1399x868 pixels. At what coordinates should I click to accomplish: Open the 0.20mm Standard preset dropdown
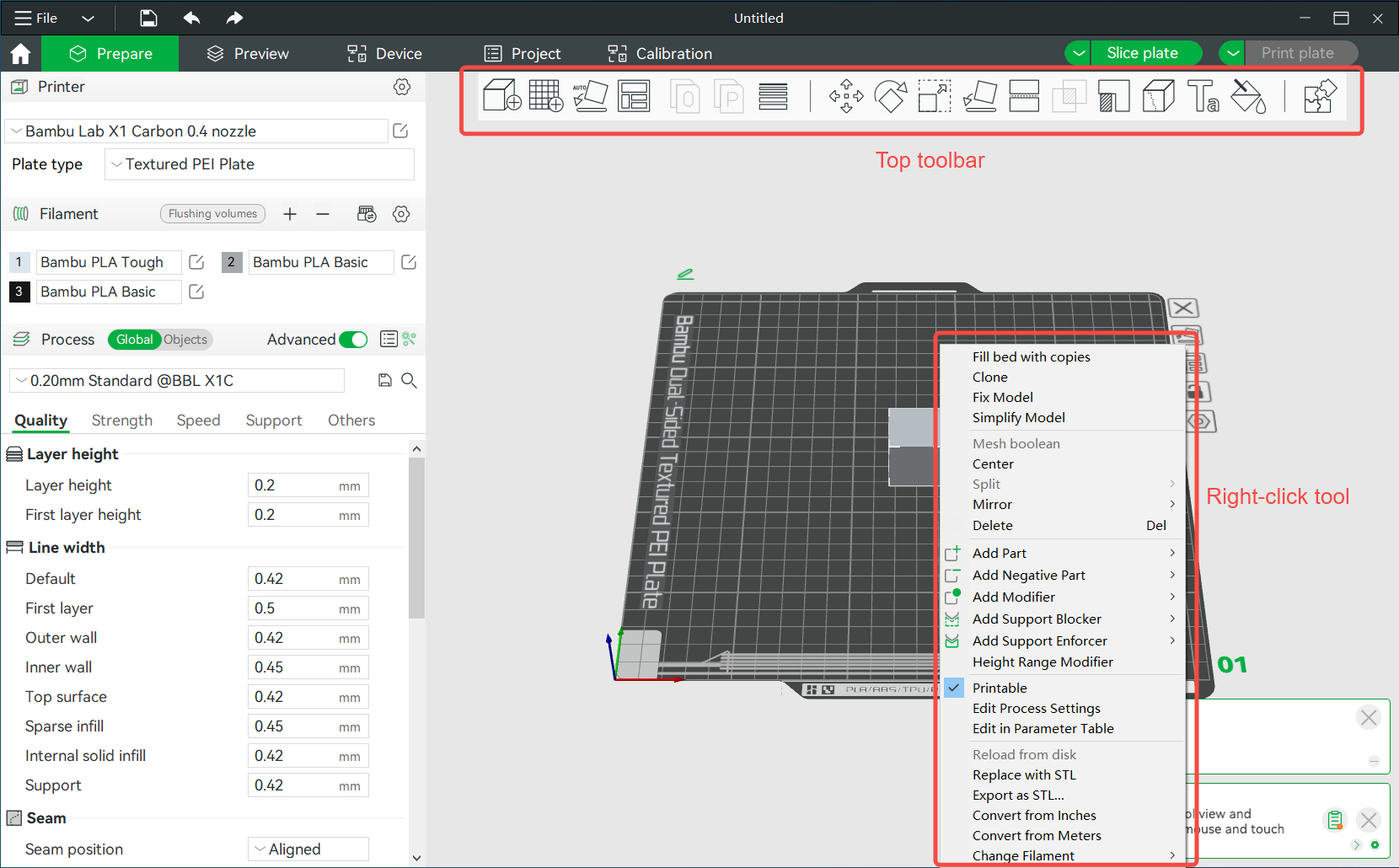[177, 380]
